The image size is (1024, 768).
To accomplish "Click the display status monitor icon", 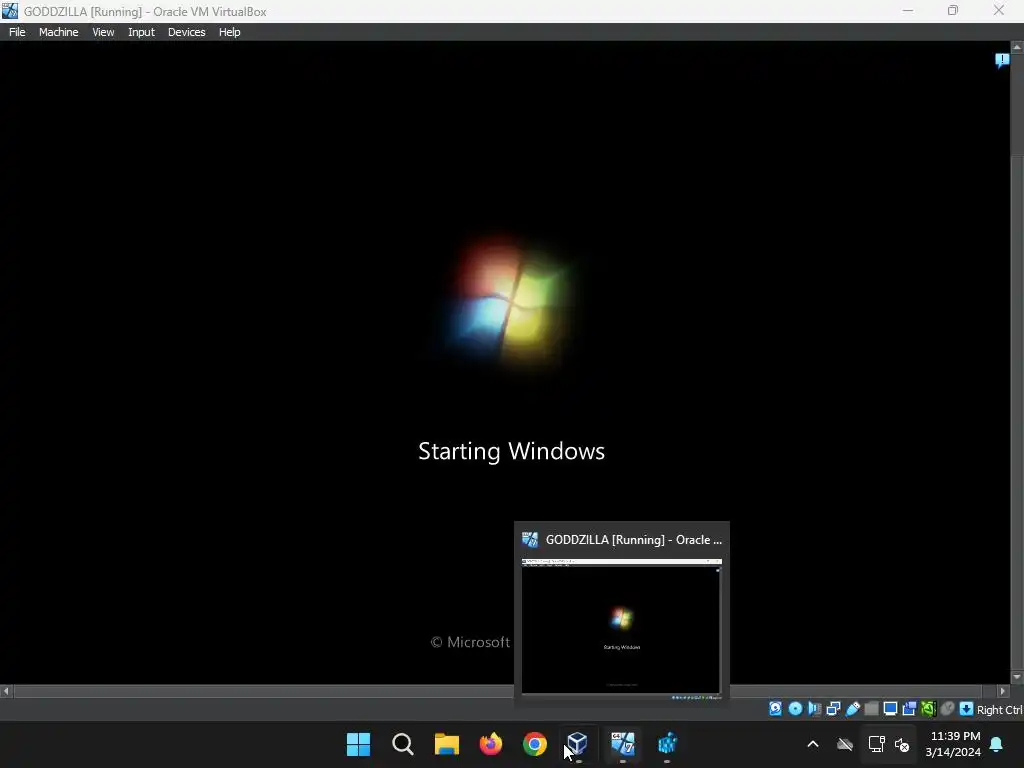I will click(x=890, y=709).
